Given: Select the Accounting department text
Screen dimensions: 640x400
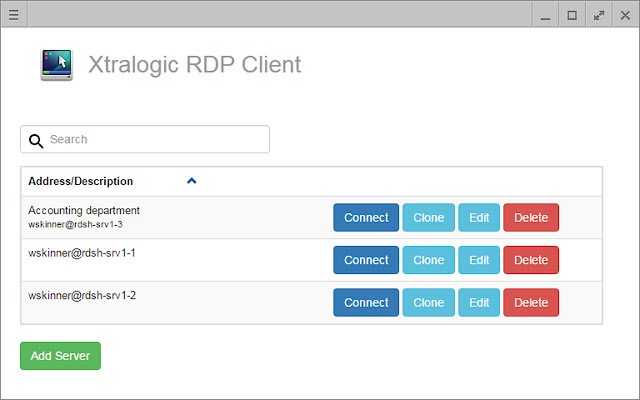Looking at the screenshot, I should pos(84,211).
